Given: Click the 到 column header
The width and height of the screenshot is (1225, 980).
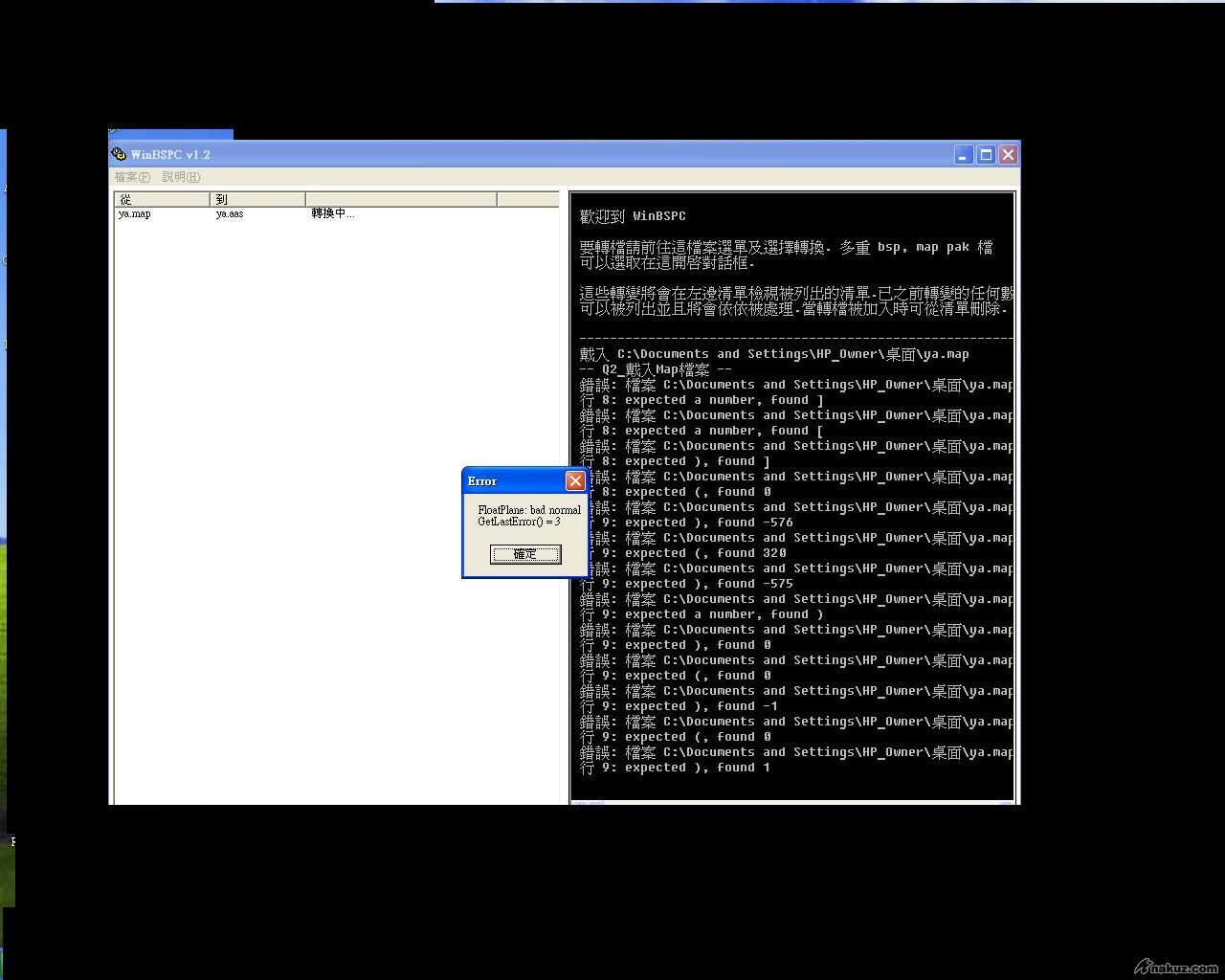Looking at the screenshot, I should click(257, 199).
